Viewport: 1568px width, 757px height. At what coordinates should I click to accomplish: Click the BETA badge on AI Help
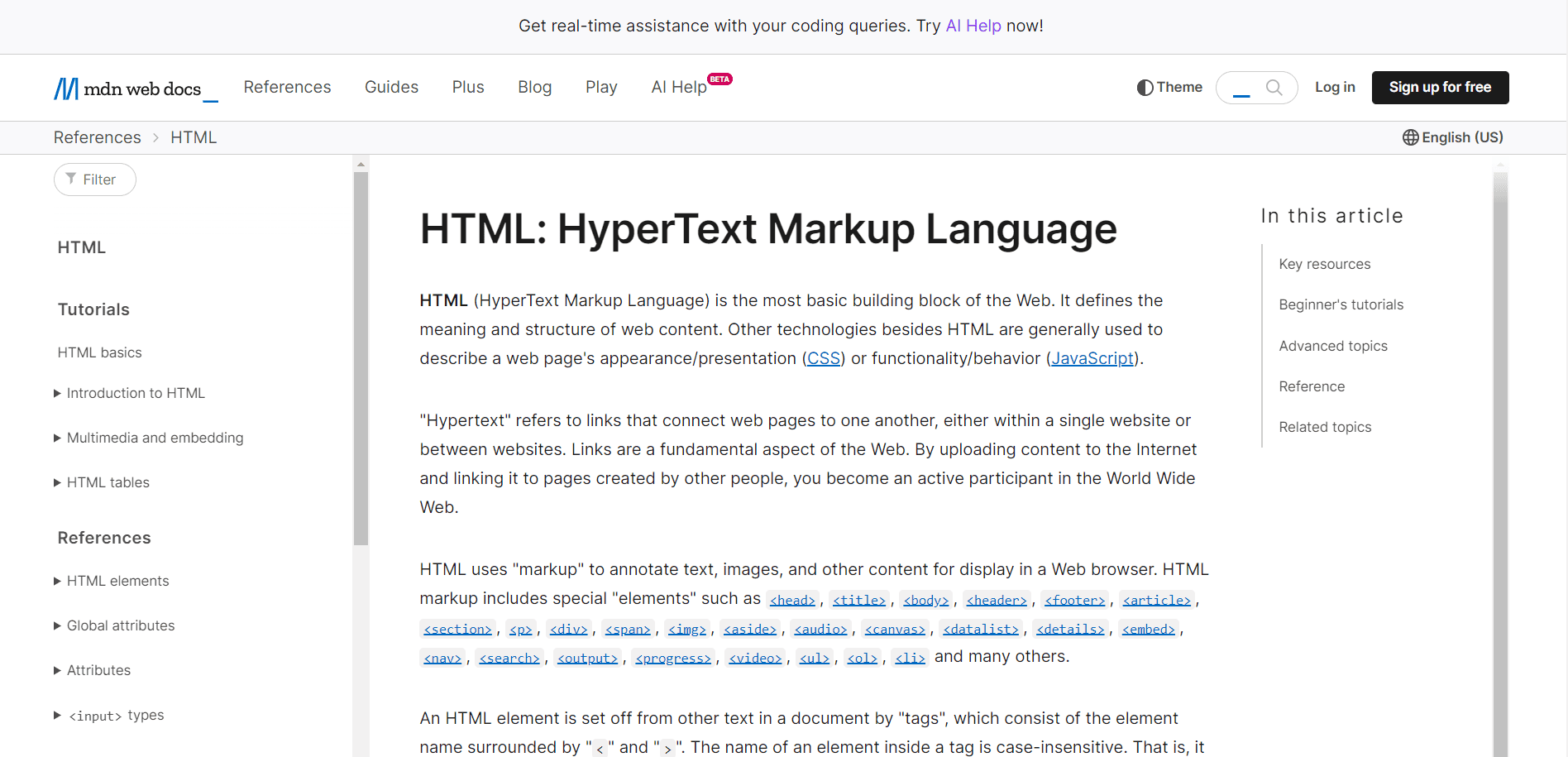tap(719, 79)
